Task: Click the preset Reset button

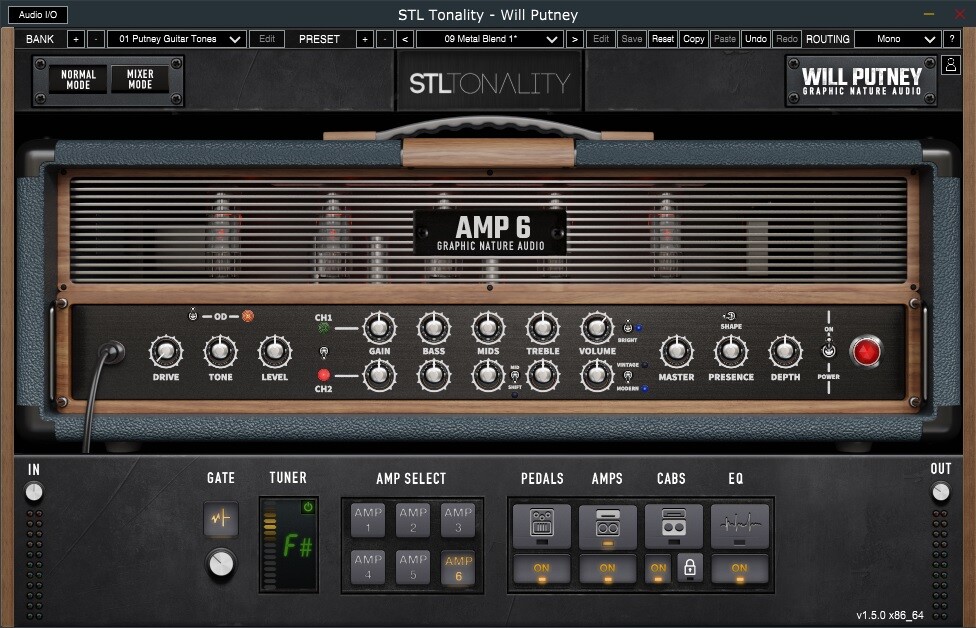Action: (x=662, y=39)
